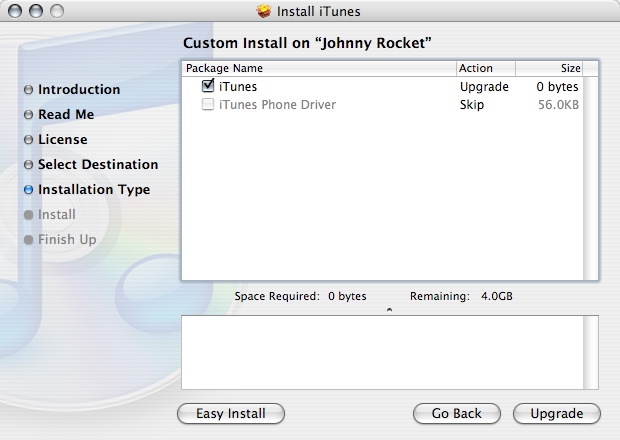Click the Remaining 4.0GB value

497,296
